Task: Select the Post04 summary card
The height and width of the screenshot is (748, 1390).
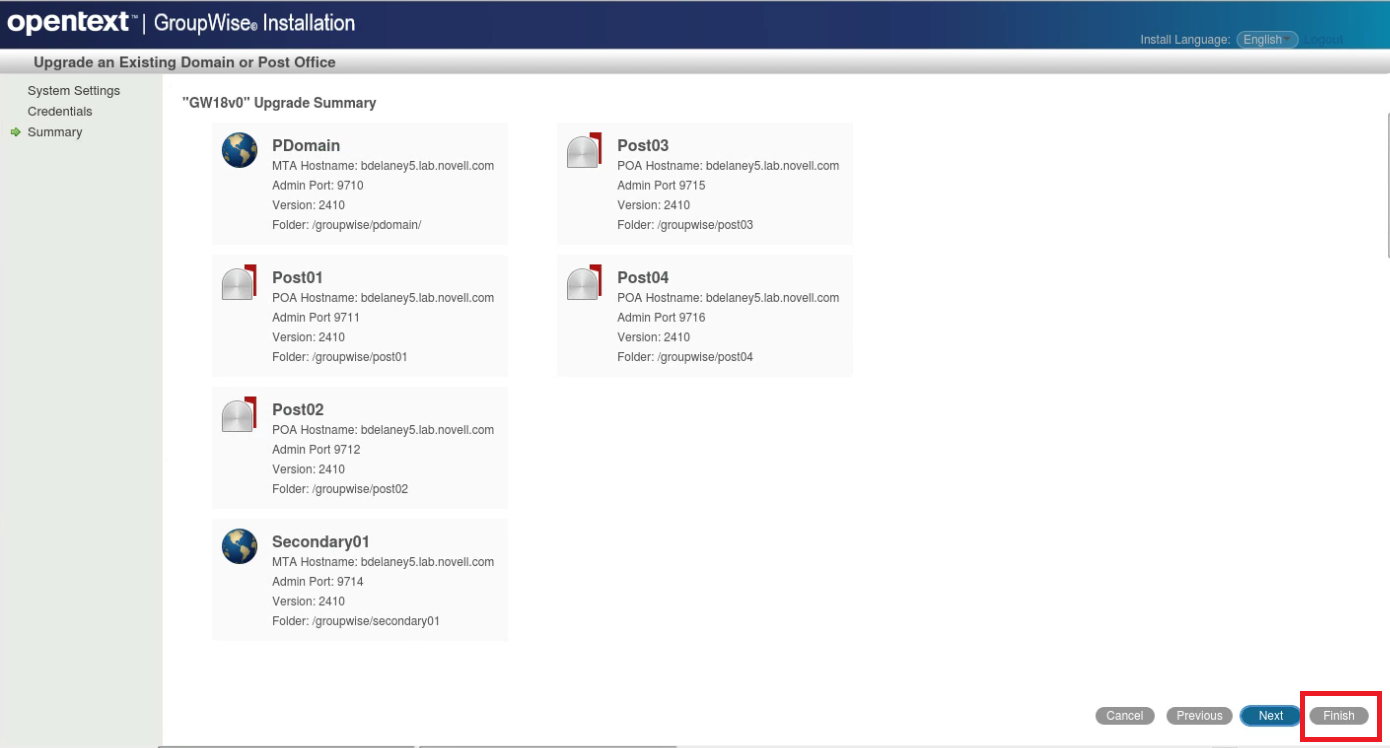Action: coord(704,315)
